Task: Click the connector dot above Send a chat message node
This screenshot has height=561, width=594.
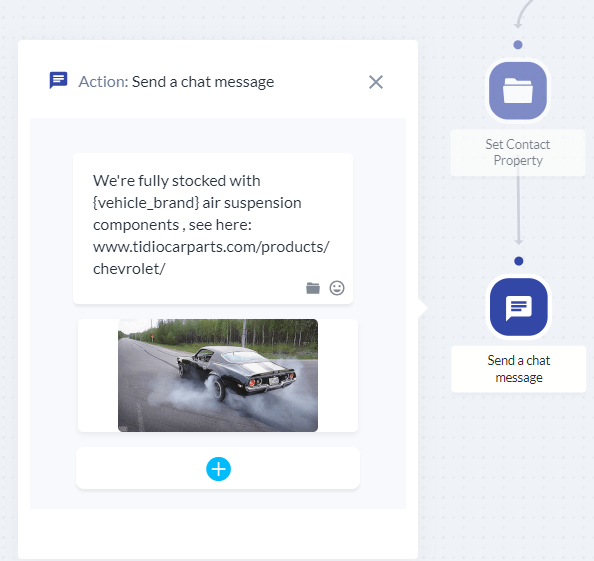Action: tap(519, 261)
